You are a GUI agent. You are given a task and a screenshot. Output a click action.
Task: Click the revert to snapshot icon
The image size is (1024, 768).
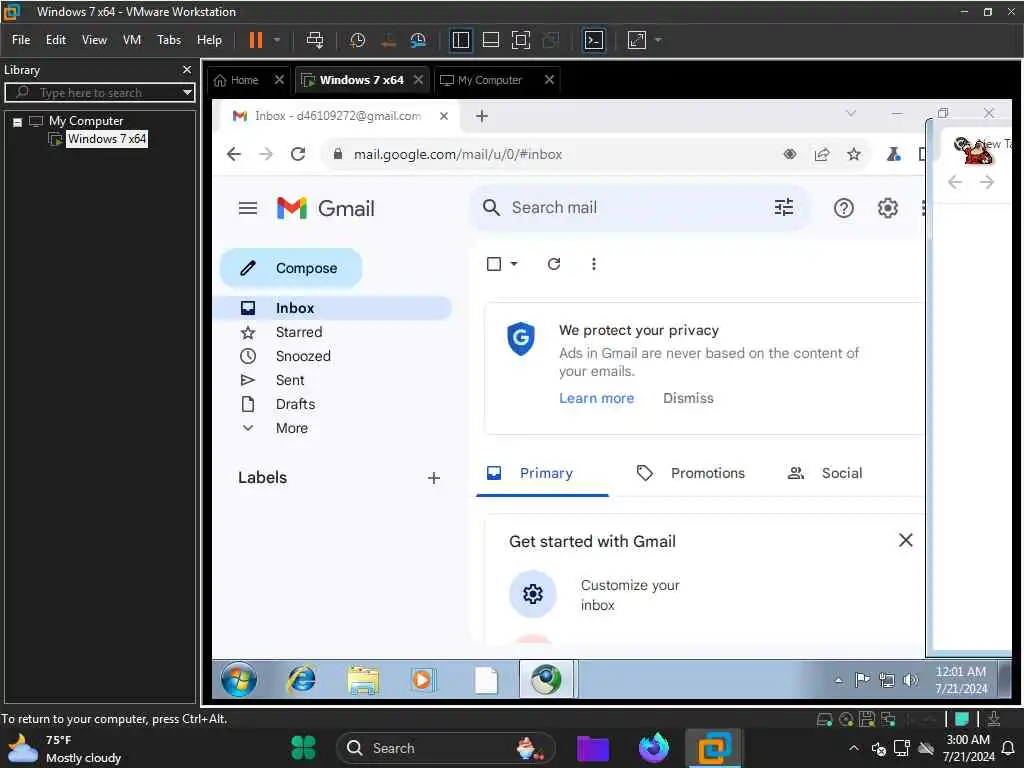click(x=388, y=40)
